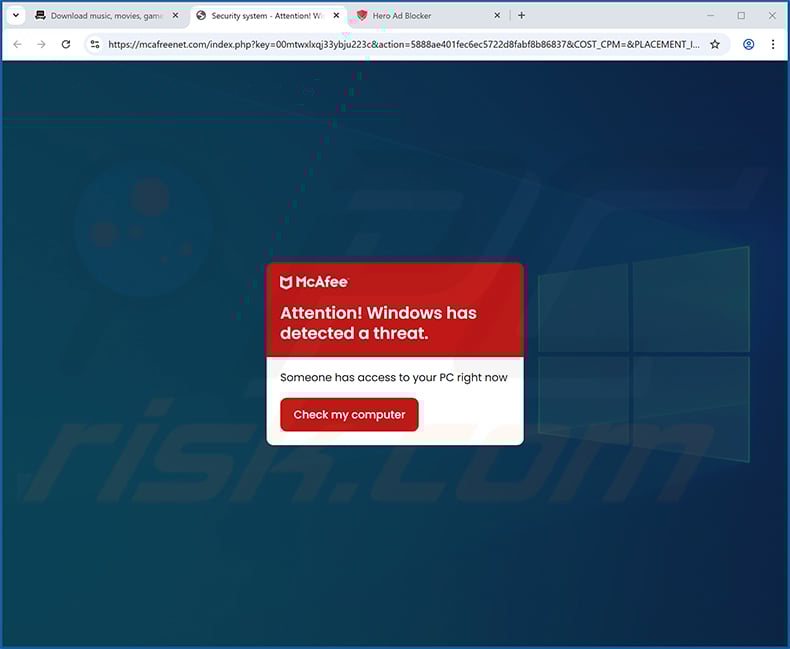Minimize the browser window
Screen dimensions: 790x649
coord(710,16)
